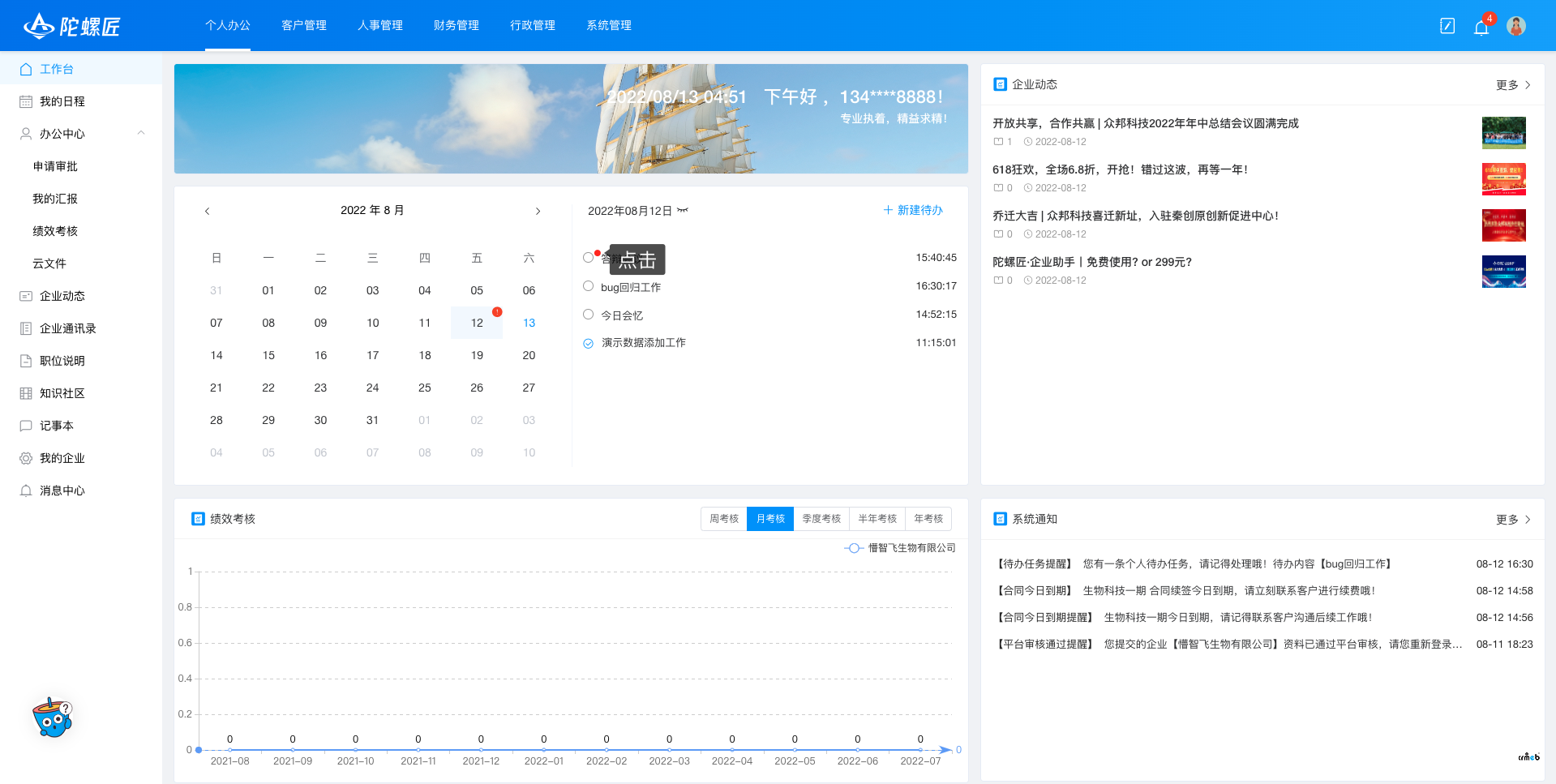Open notifications bell with badge 4
The height and width of the screenshot is (784, 1556).
1481,27
